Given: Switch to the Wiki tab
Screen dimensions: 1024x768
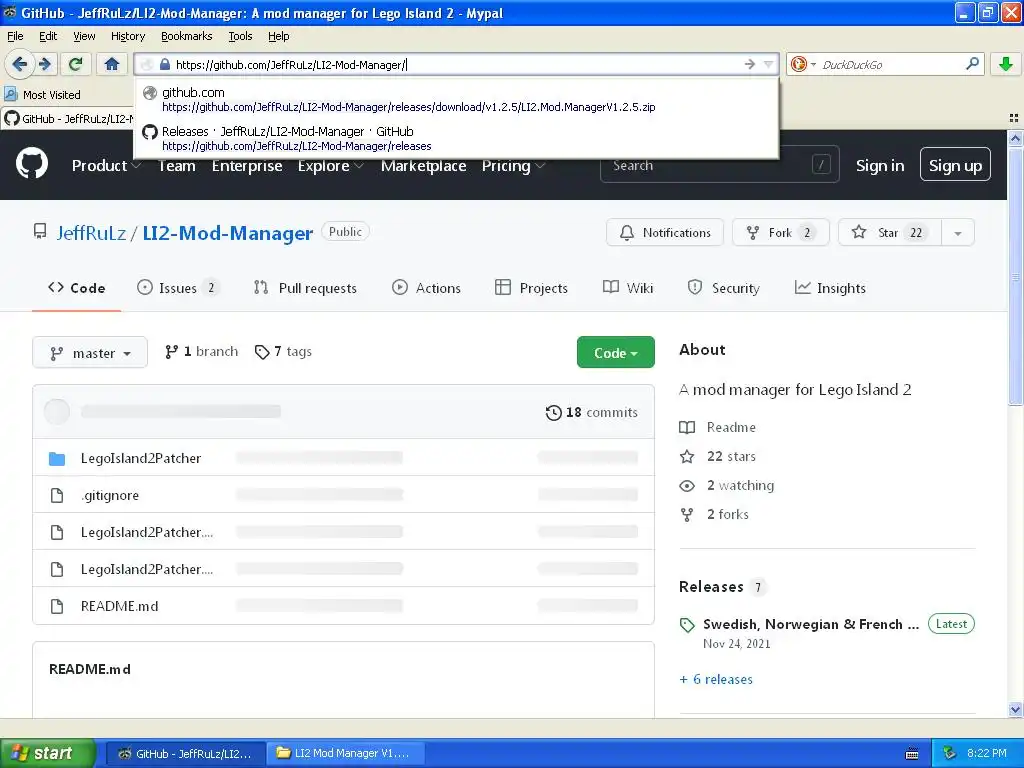Looking at the screenshot, I should pyautogui.click(x=628, y=288).
